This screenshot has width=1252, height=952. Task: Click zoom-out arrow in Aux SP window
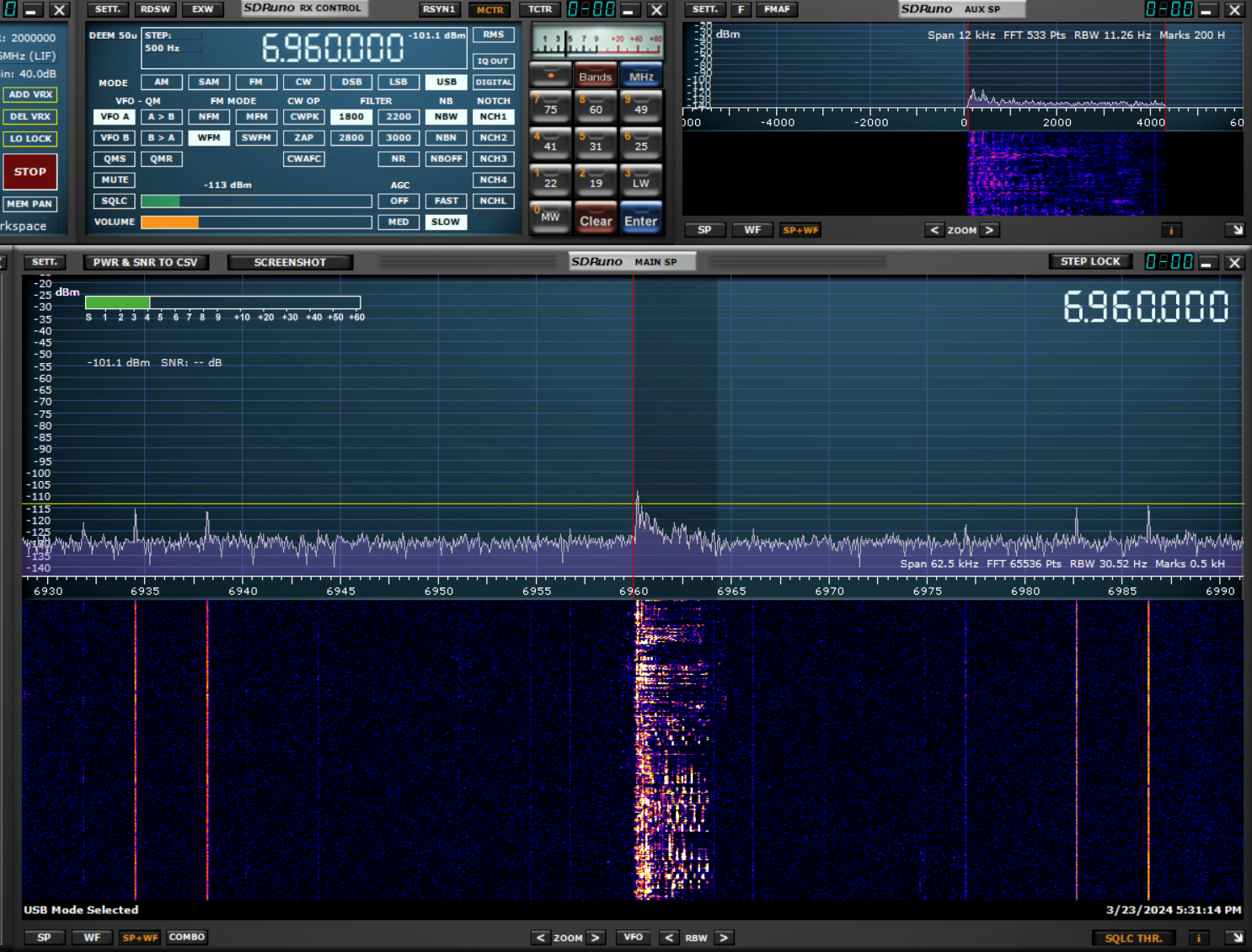[x=934, y=230]
